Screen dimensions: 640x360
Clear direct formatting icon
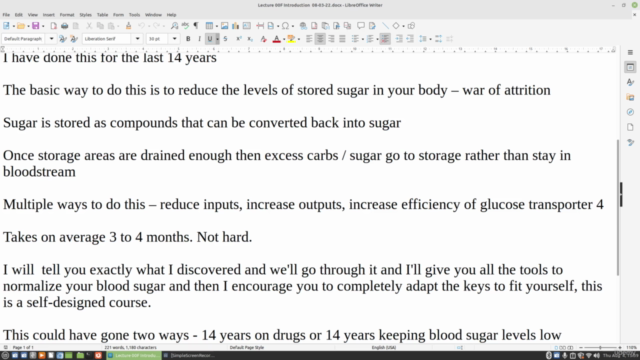263,39
